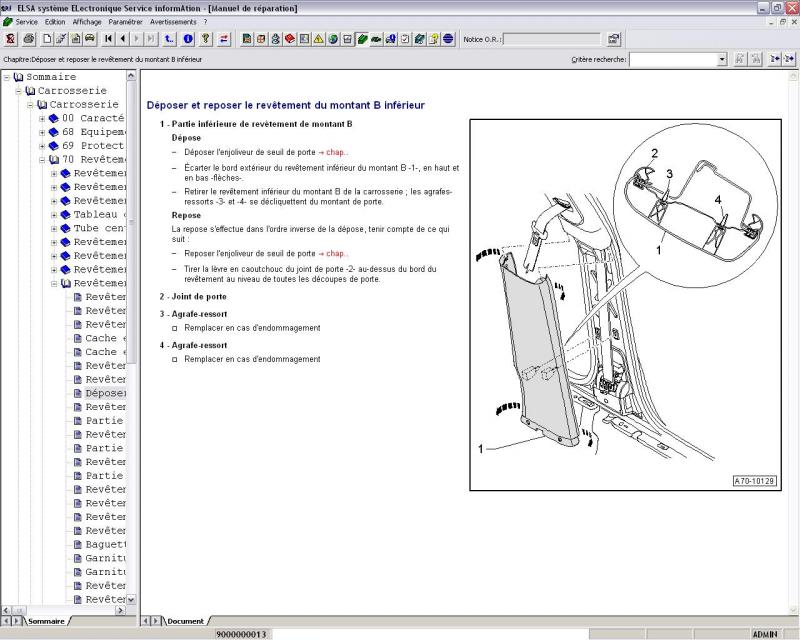Click the blue information circle icon
The width and height of the screenshot is (800, 640).
pyautogui.click(x=188, y=39)
